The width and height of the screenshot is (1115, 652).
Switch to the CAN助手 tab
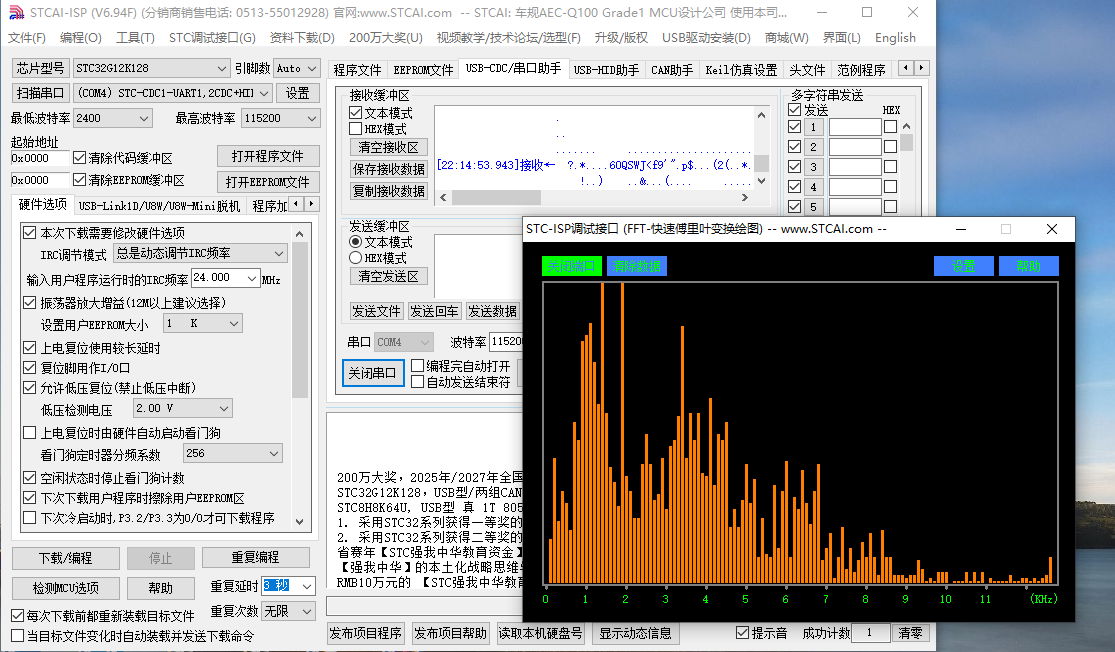point(672,70)
